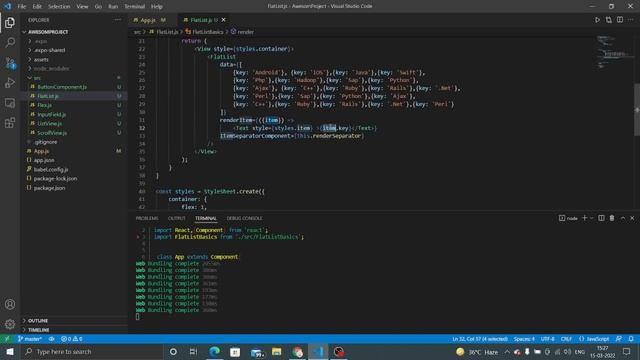Show hidden system tray icons
The height and width of the screenshot is (360, 640).
point(507,351)
